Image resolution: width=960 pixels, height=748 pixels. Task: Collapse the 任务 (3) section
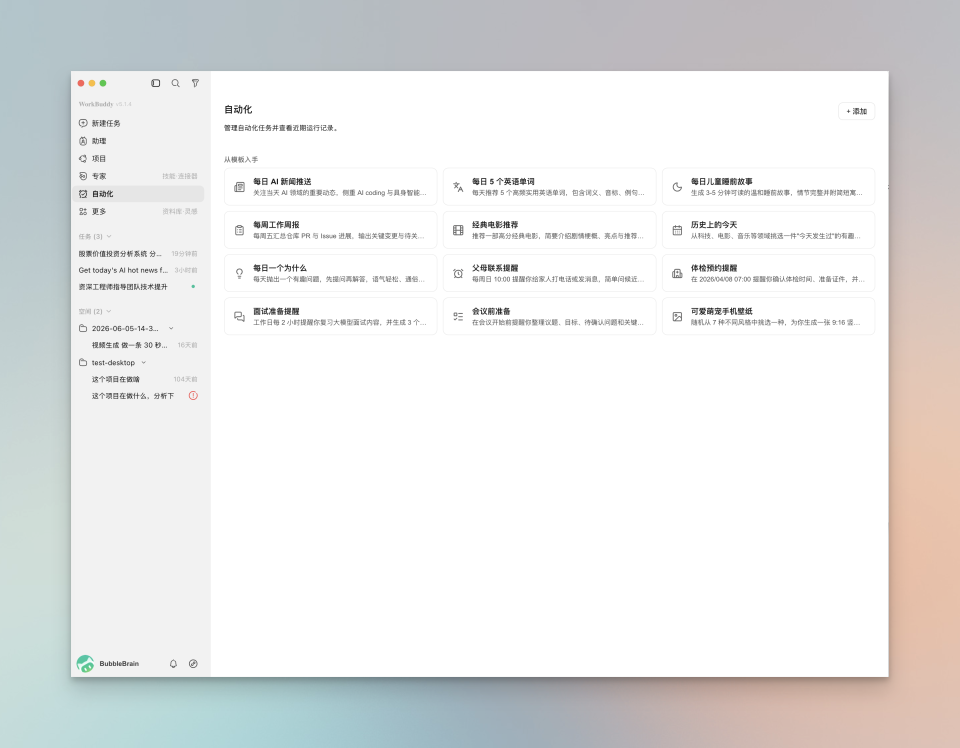click(109, 236)
